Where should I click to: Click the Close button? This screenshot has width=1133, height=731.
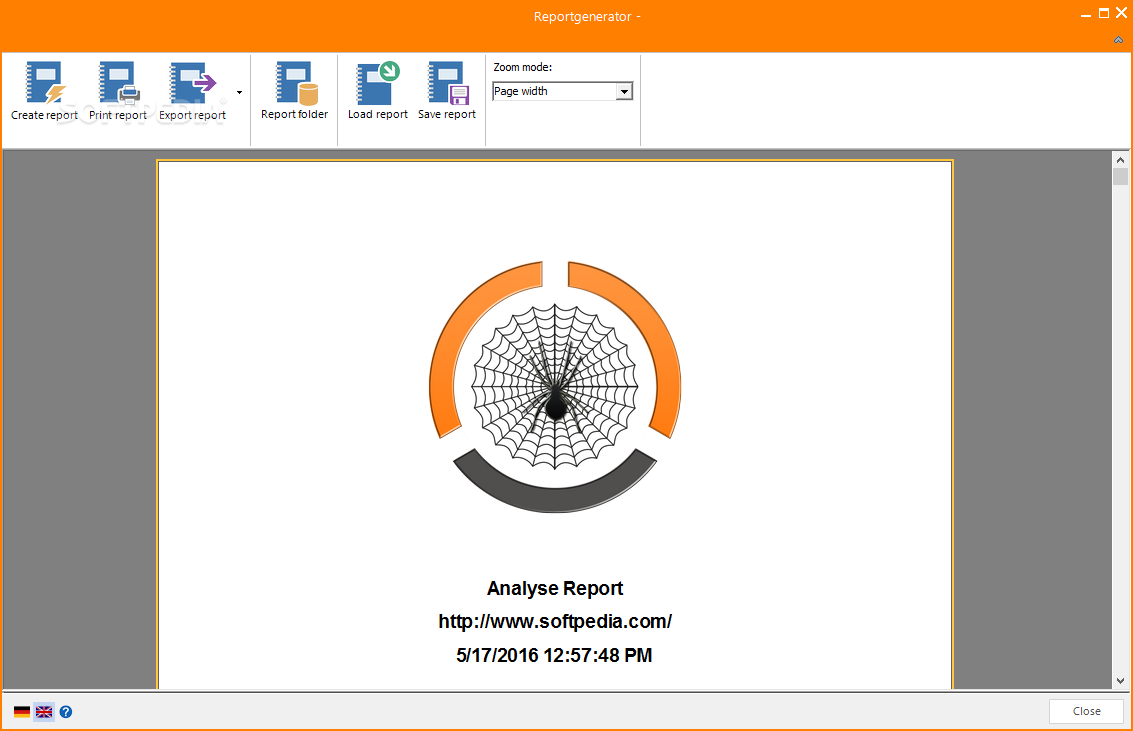point(1086,711)
